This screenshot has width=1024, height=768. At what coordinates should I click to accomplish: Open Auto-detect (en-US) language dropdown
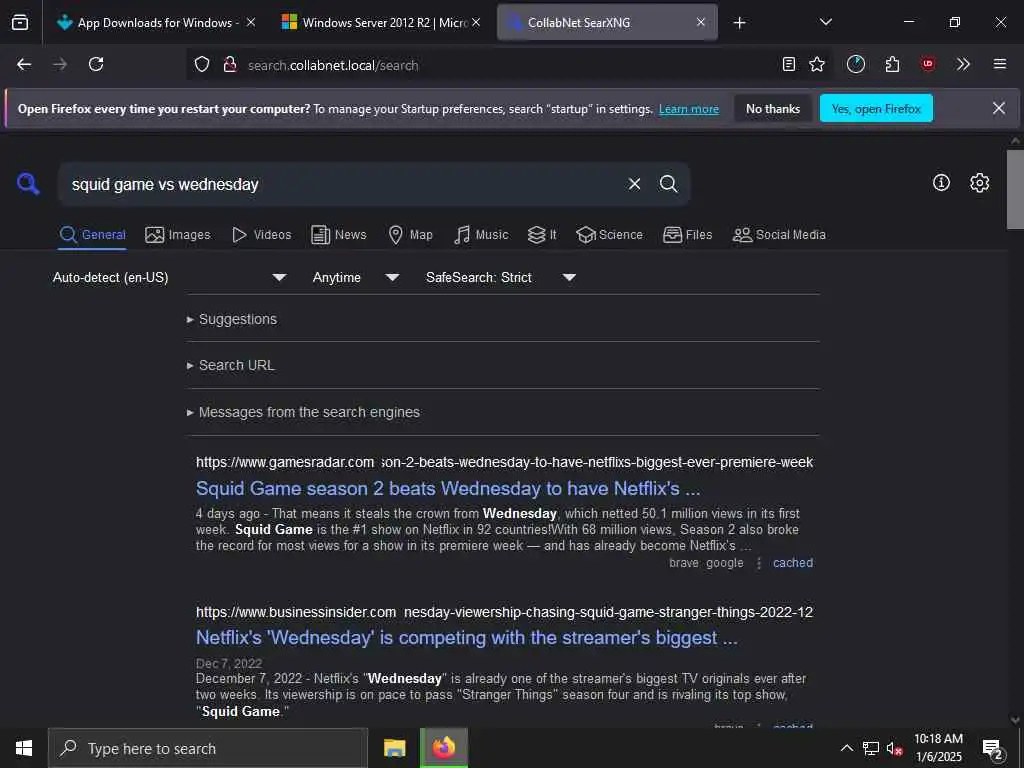tap(170, 278)
